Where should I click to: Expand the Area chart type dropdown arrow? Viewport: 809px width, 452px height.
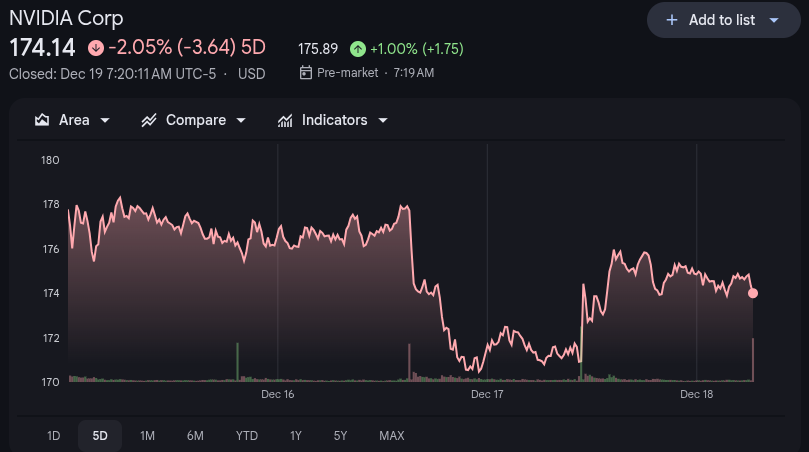click(x=105, y=120)
